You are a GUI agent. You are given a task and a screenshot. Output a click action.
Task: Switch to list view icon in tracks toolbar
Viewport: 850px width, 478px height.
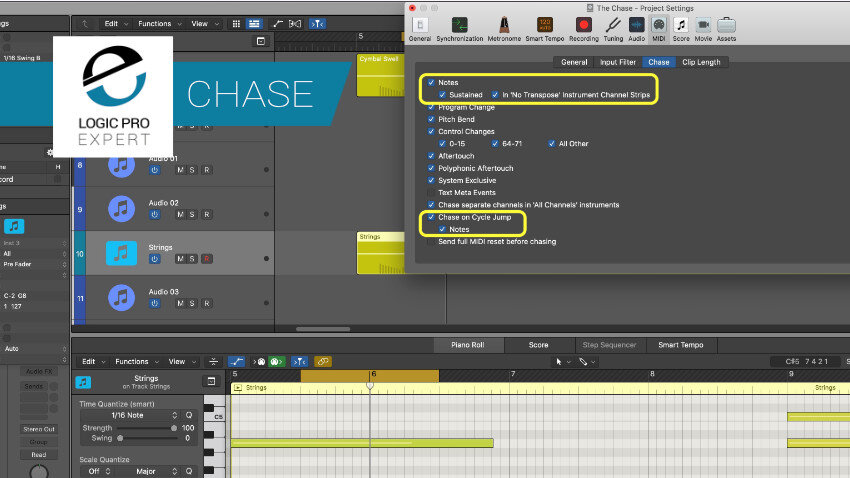tap(254, 24)
